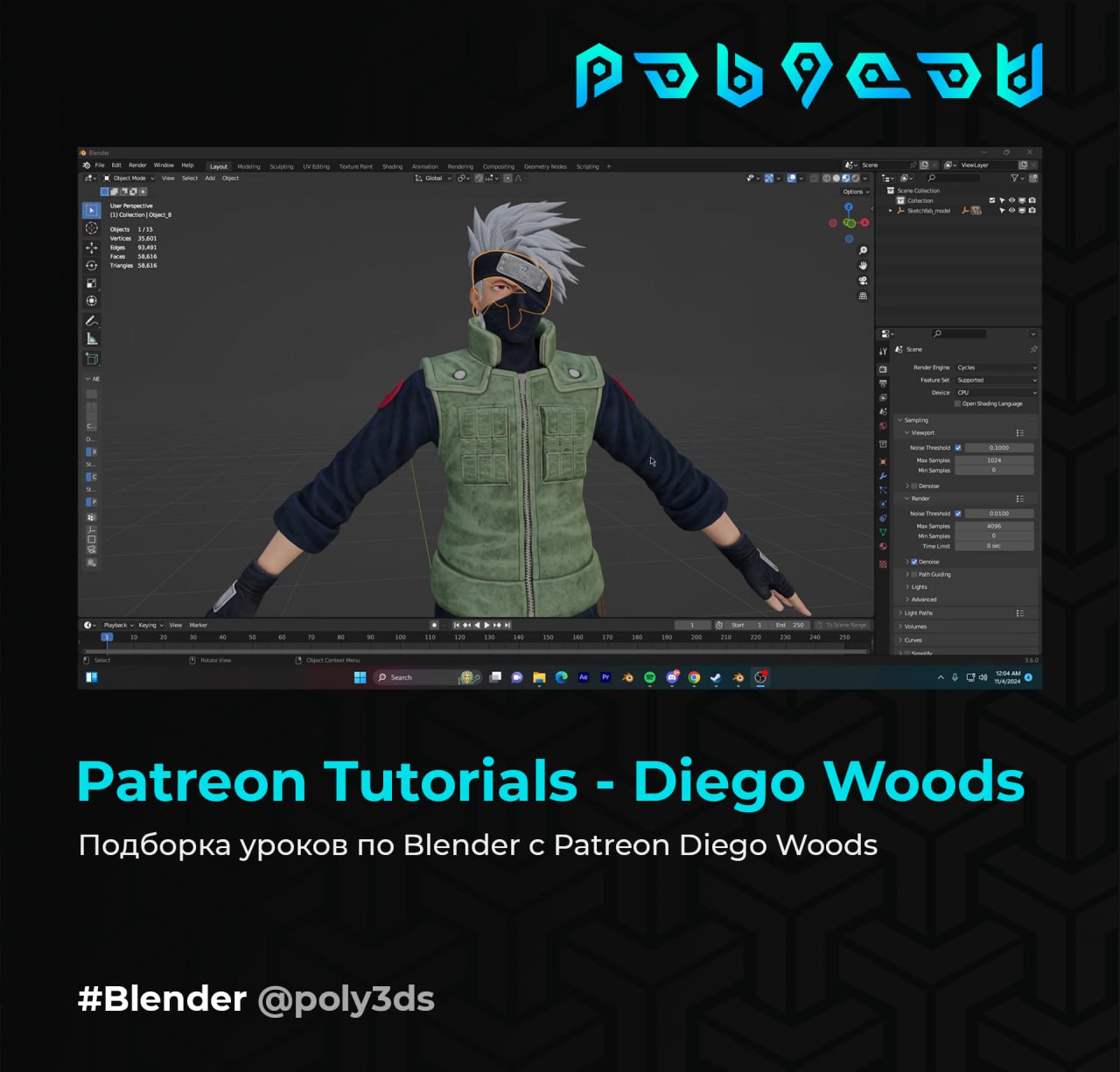
Task: Open the Feature Set Supported dropdown
Action: 996,380
